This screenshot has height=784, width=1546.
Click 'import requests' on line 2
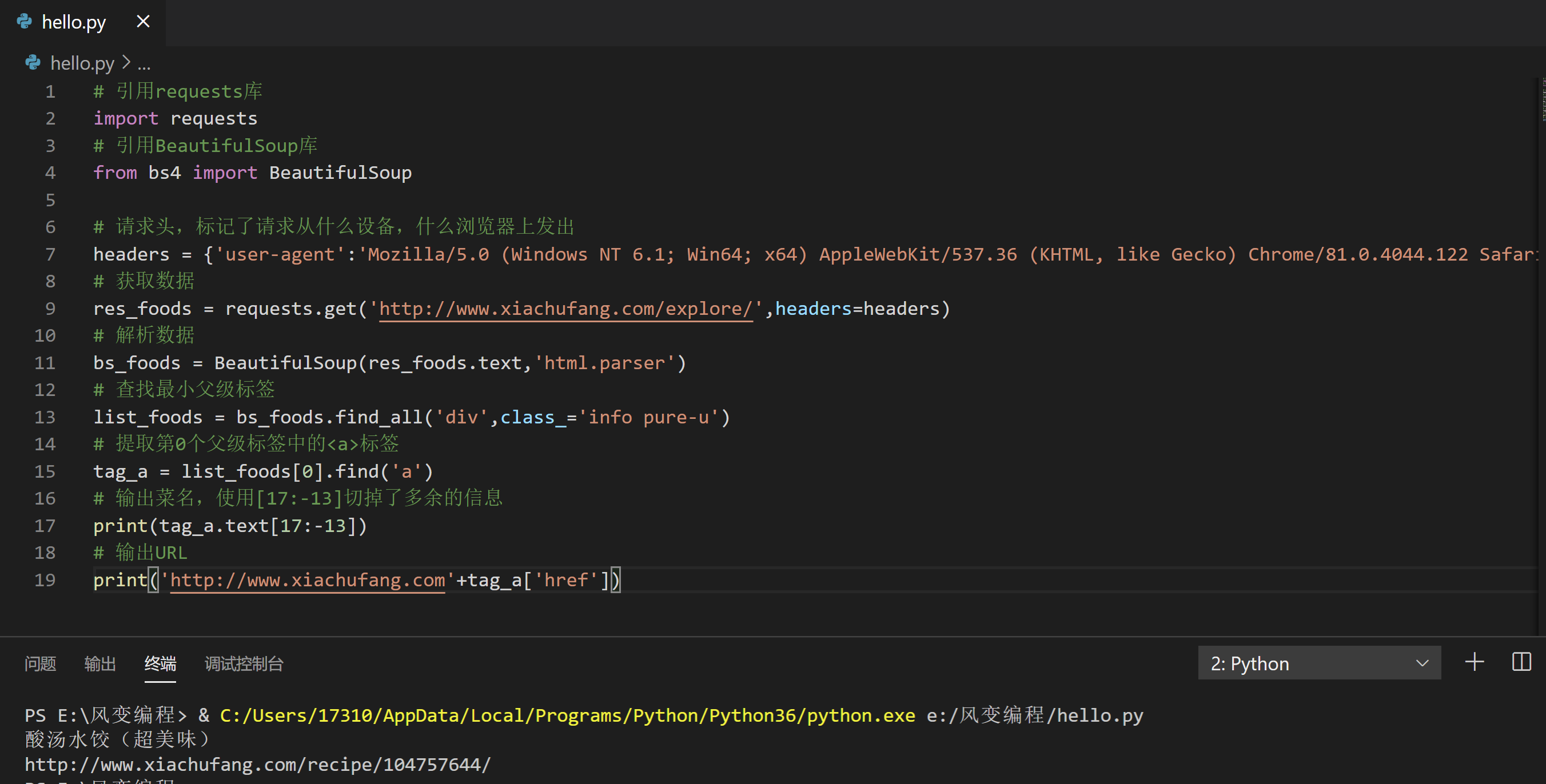point(176,119)
